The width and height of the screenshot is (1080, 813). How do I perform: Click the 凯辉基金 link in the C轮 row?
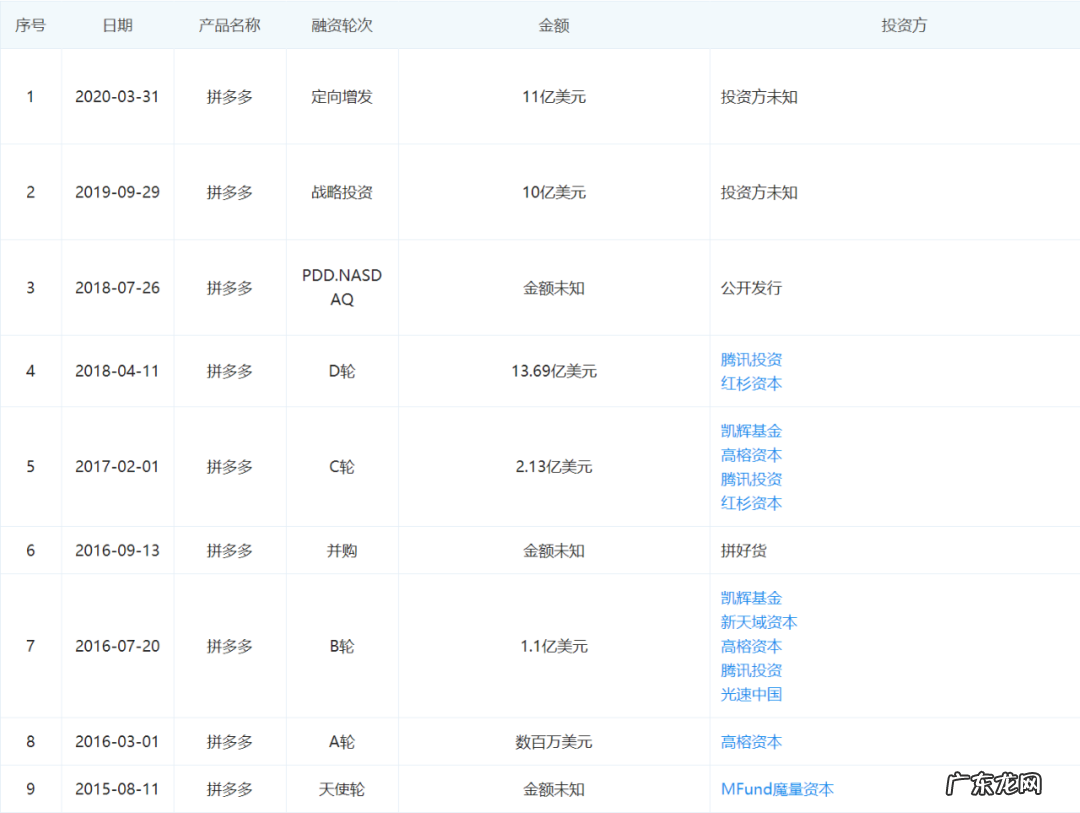(751, 430)
